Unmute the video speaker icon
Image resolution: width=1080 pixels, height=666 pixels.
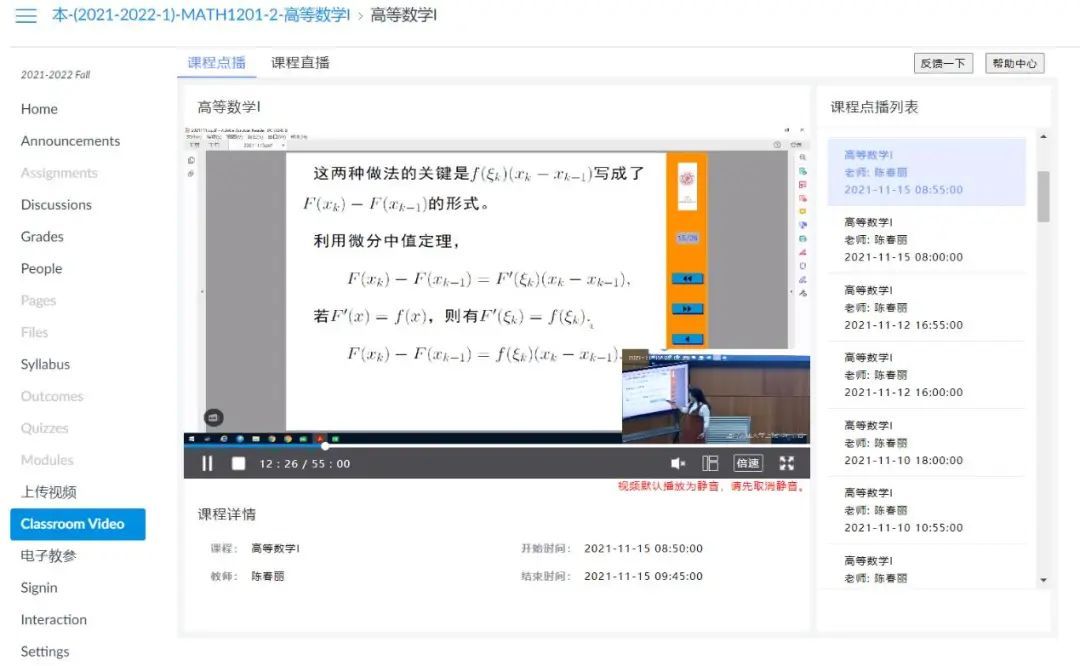(677, 463)
